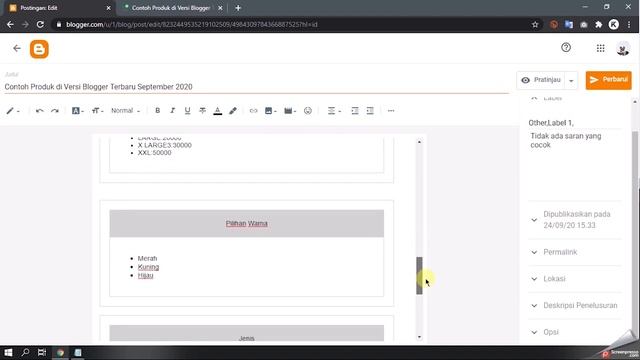Click the address bar URL
The width and height of the screenshot is (640, 360).
pos(192,24)
